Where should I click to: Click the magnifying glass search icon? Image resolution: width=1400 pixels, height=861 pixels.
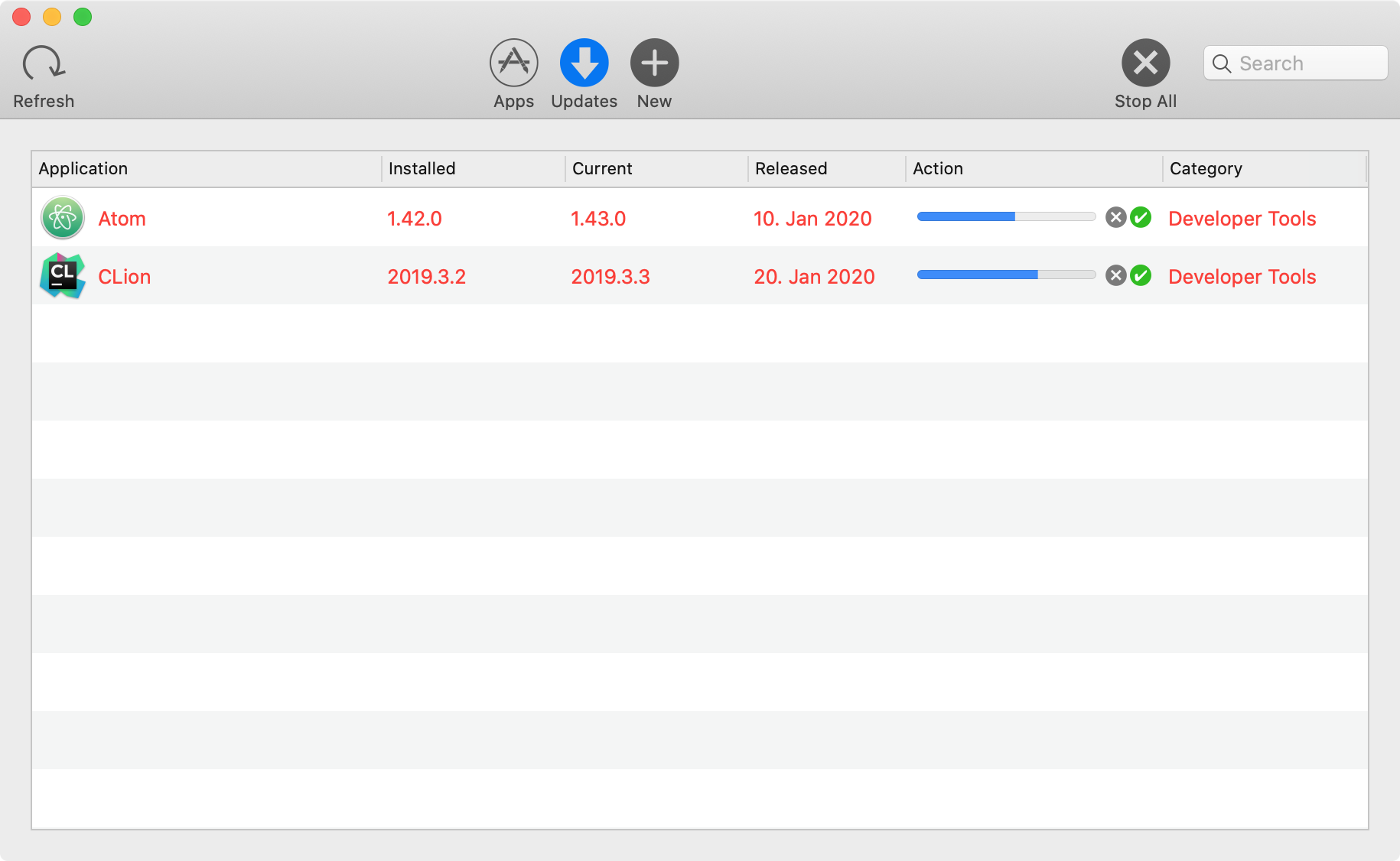(x=1222, y=63)
